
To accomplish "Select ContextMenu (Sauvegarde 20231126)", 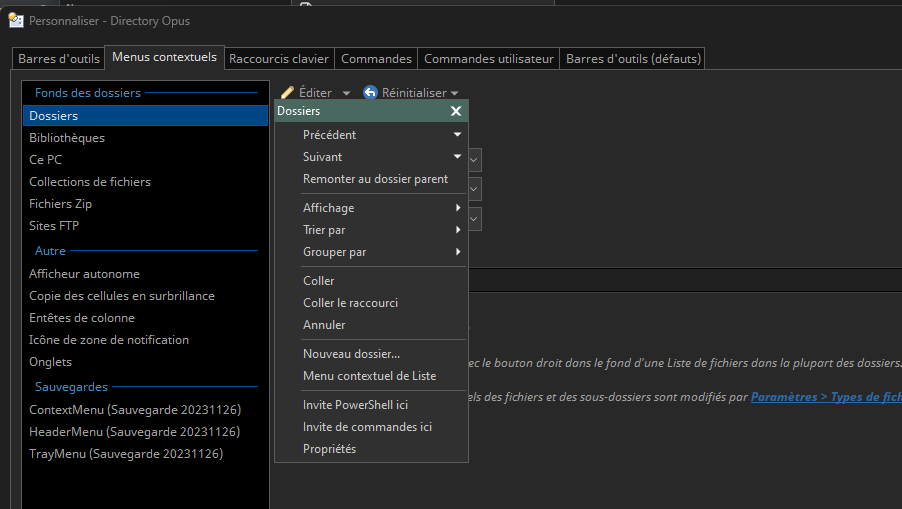I will pyautogui.click(x=146, y=410).
